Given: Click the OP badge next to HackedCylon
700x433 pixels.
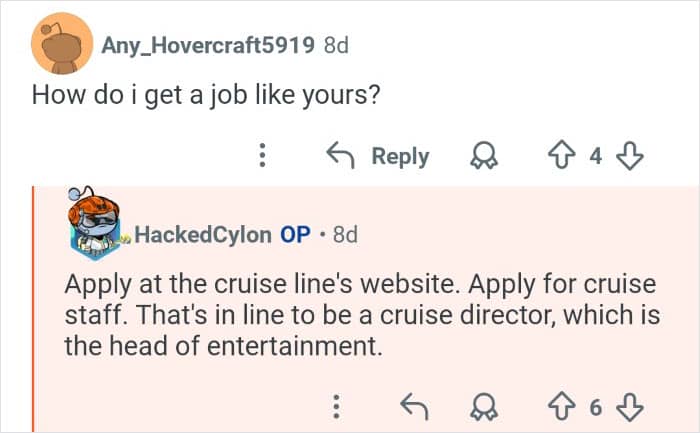Looking at the screenshot, I should (x=295, y=234).
